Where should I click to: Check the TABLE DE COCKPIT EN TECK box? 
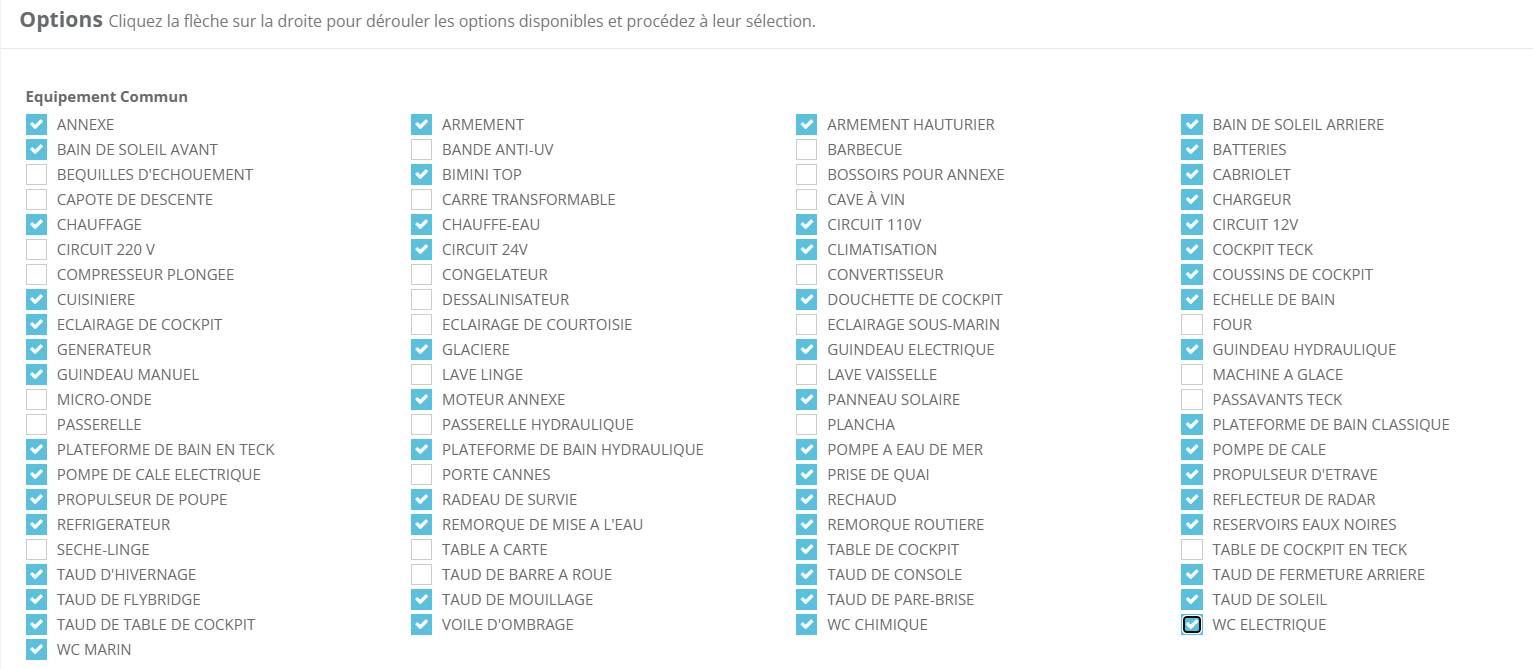pyautogui.click(x=1192, y=550)
